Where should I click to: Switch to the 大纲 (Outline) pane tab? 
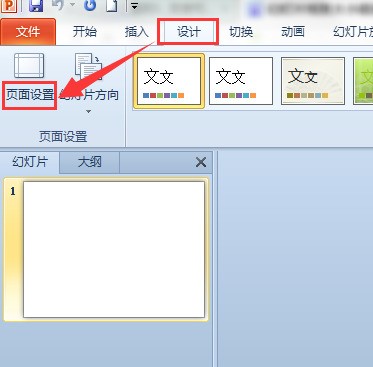click(x=89, y=162)
